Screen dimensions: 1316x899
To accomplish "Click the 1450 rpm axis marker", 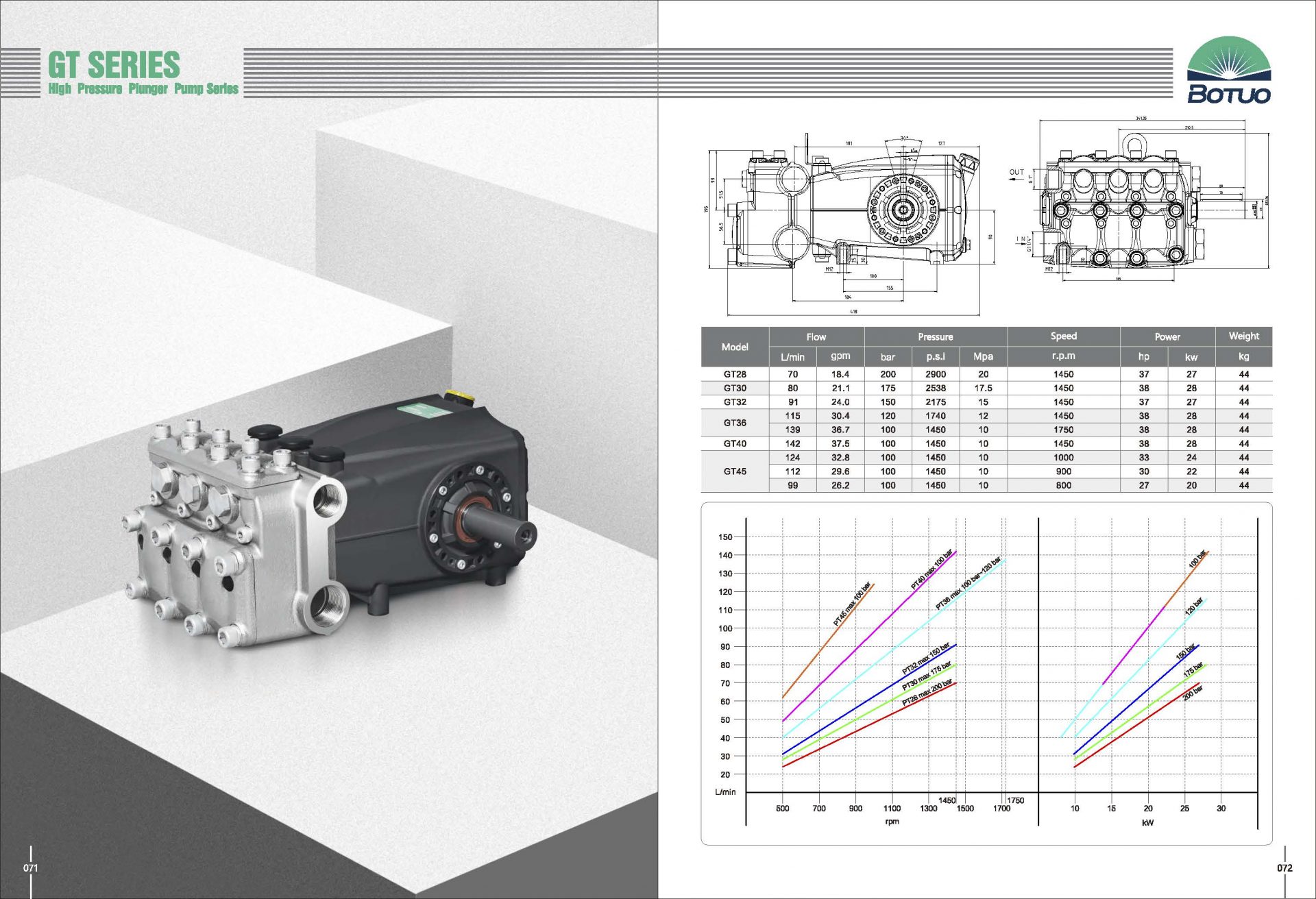I will point(947,800).
